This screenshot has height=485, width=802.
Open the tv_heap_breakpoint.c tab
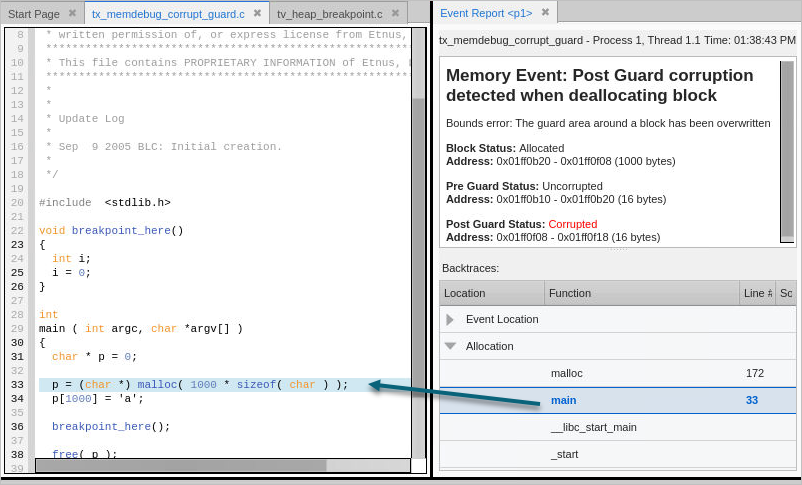coord(329,14)
